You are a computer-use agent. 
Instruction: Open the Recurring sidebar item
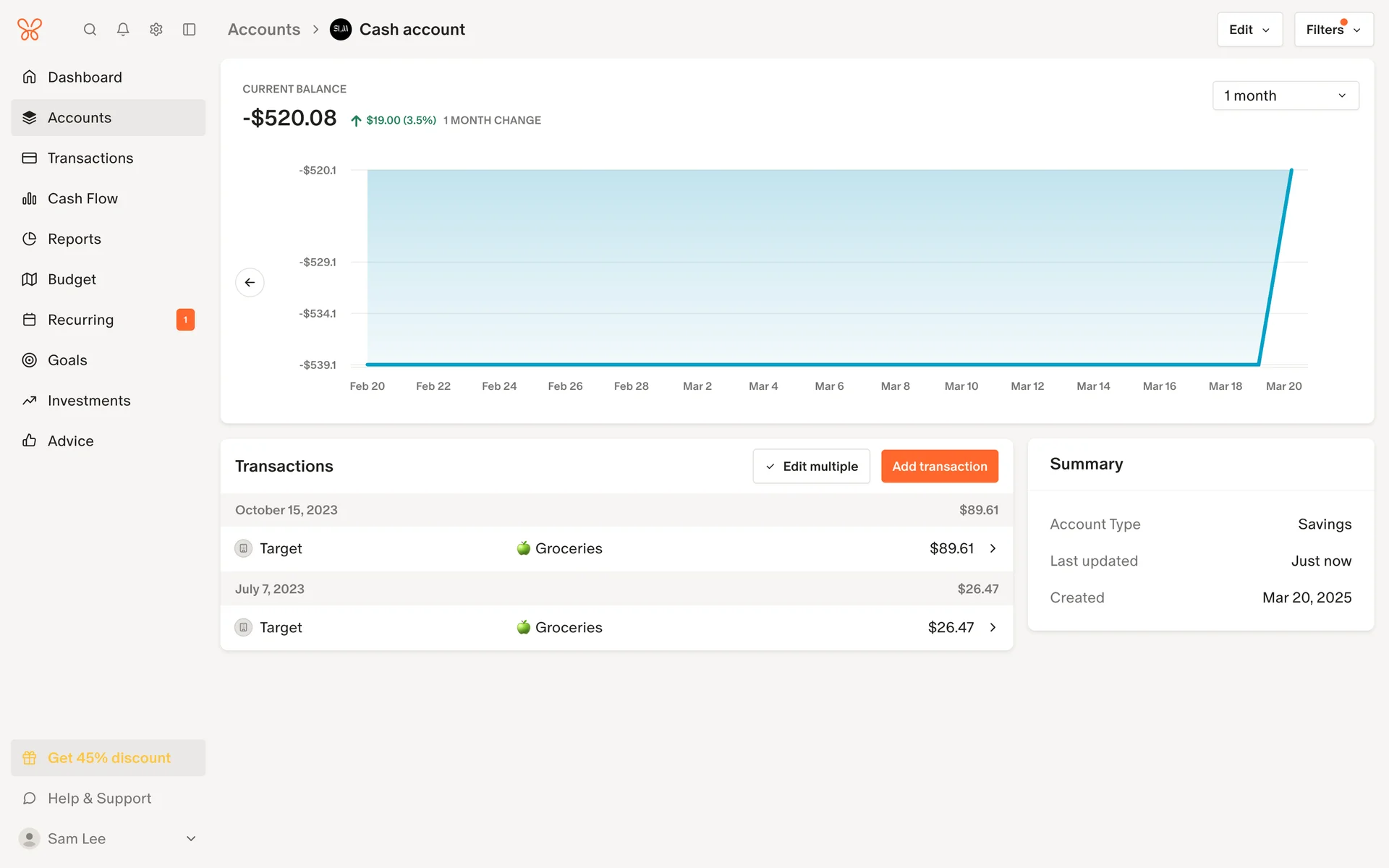tap(80, 320)
